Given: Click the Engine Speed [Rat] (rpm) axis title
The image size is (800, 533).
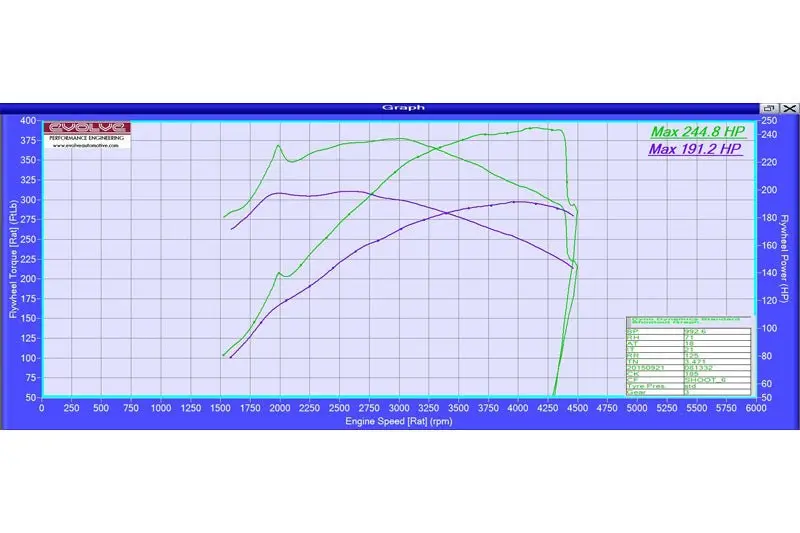Looking at the screenshot, I should [x=398, y=421].
